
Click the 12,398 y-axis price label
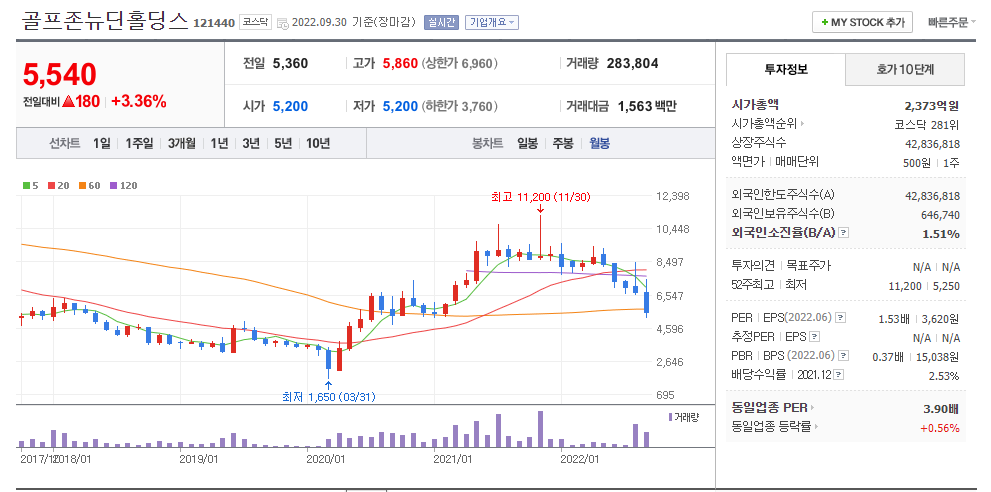click(674, 196)
